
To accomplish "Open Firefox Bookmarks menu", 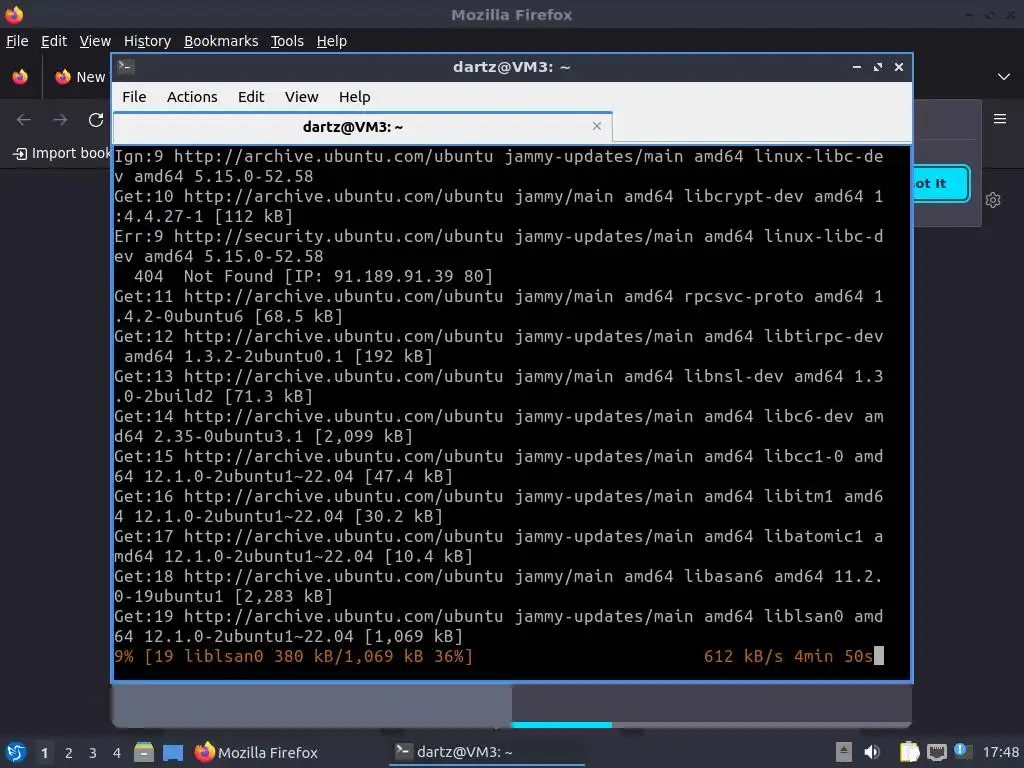I will tap(221, 41).
